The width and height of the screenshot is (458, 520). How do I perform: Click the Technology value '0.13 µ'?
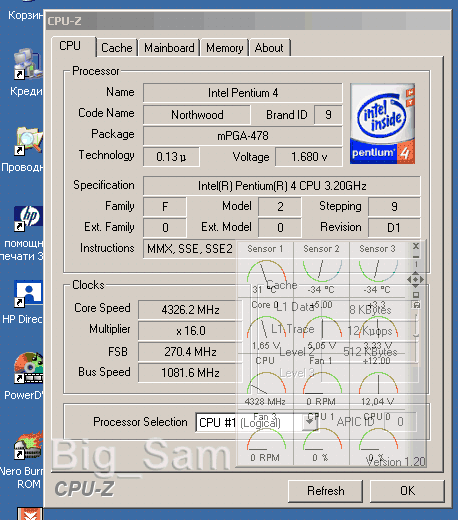tap(171, 157)
